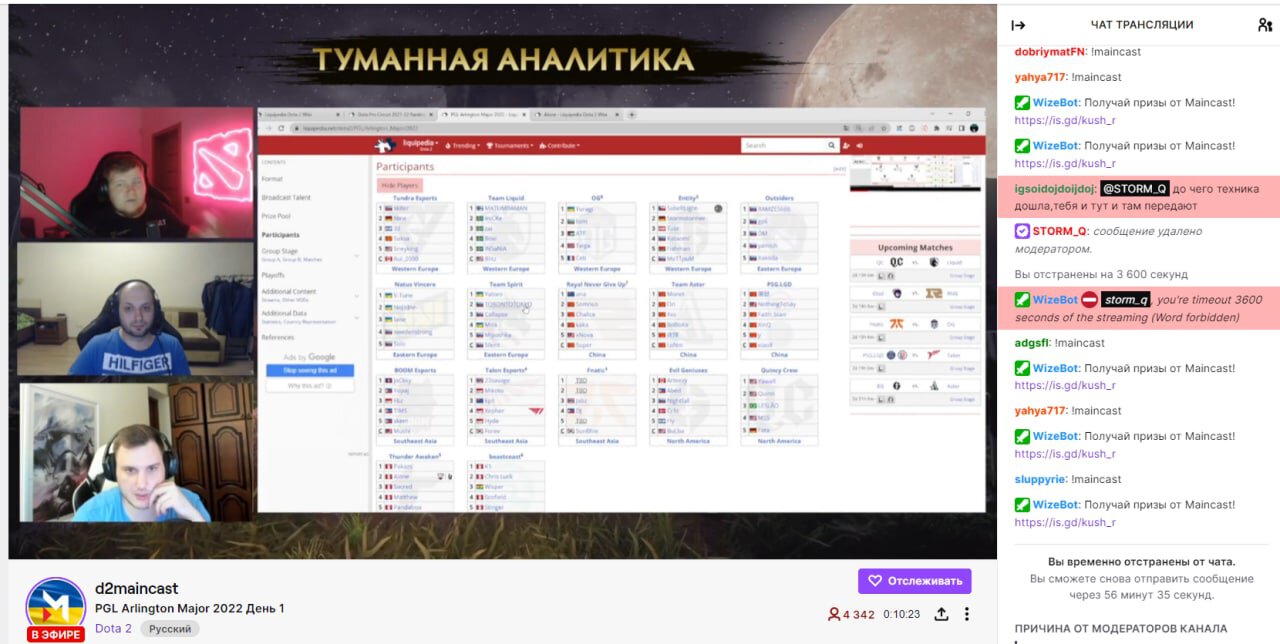Click the d2maincast channel avatar
This screenshot has width=1280, height=644.
tap(55, 605)
